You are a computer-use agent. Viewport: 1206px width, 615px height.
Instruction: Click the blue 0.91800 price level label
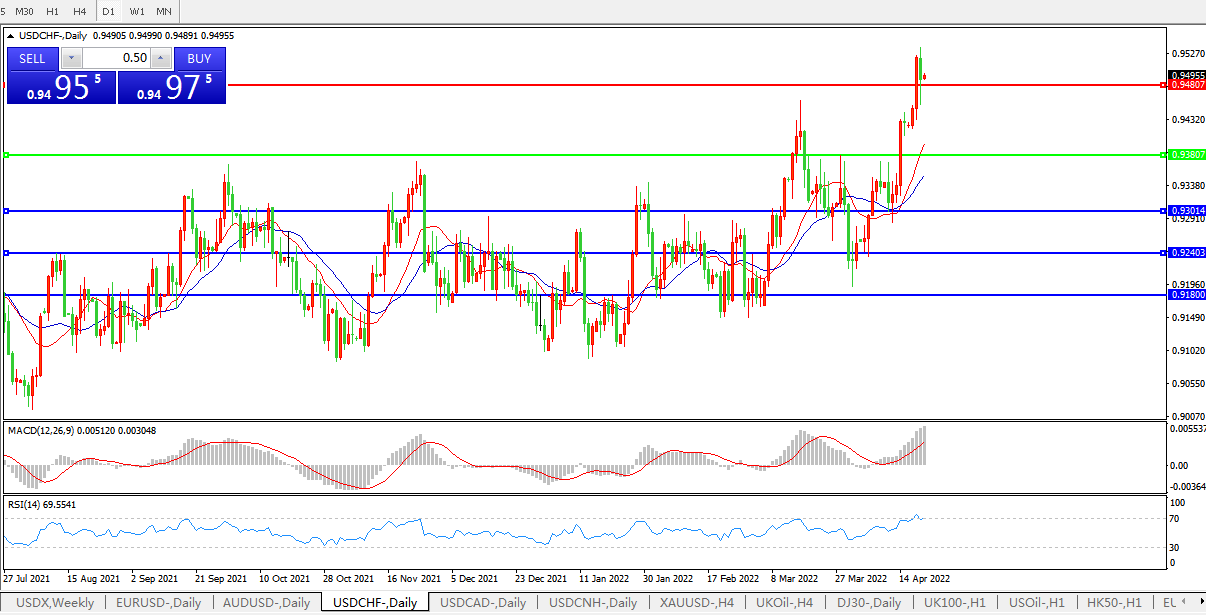click(x=1186, y=295)
